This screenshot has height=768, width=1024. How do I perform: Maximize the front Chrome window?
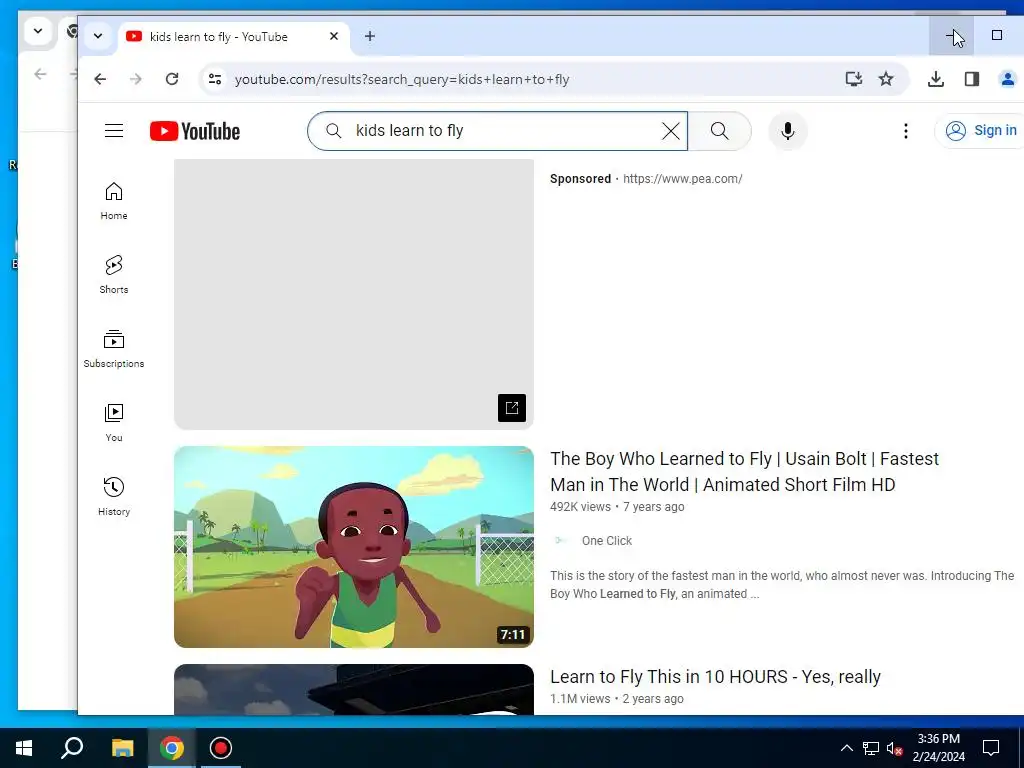pyautogui.click(x=997, y=35)
